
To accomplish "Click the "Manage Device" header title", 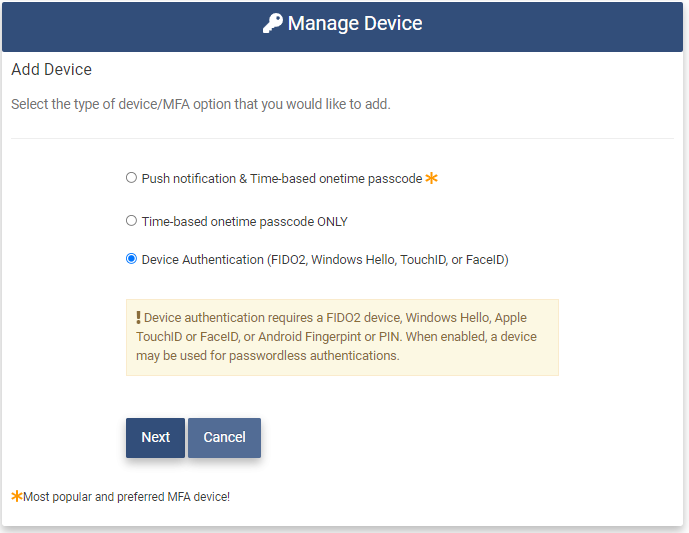I will pyautogui.click(x=355, y=24).
